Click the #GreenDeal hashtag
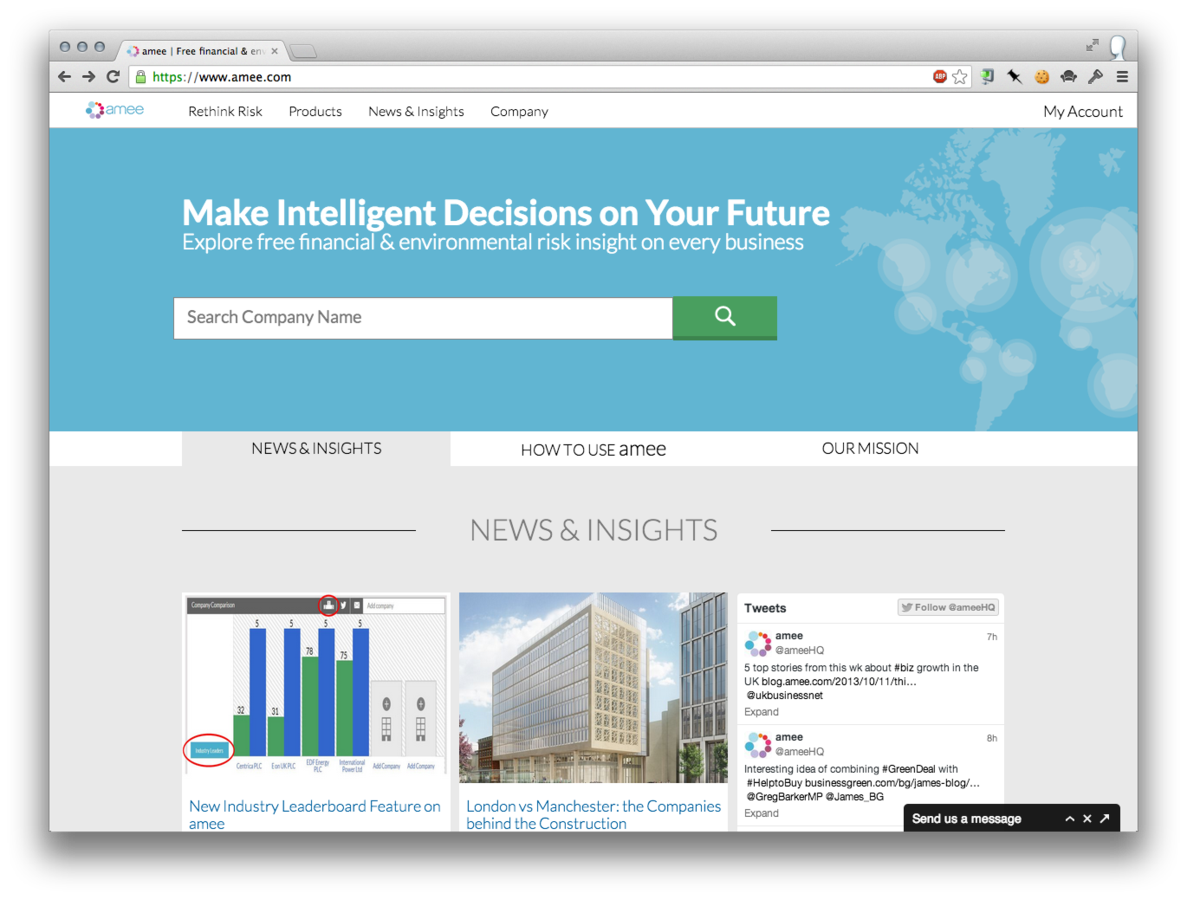The height and width of the screenshot is (900, 1187). [908, 769]
